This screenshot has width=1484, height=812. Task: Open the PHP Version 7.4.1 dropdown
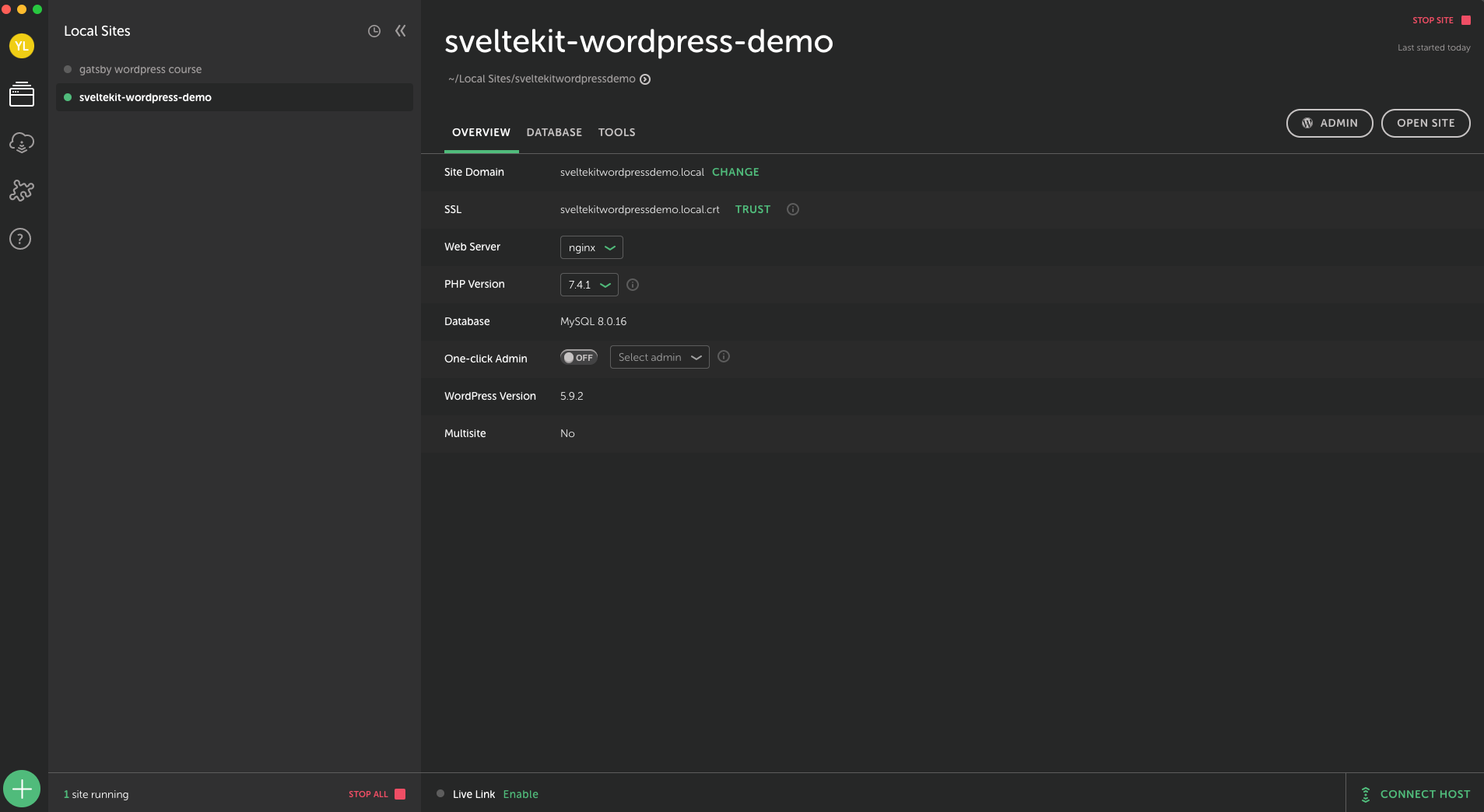(x=589, y=285)
